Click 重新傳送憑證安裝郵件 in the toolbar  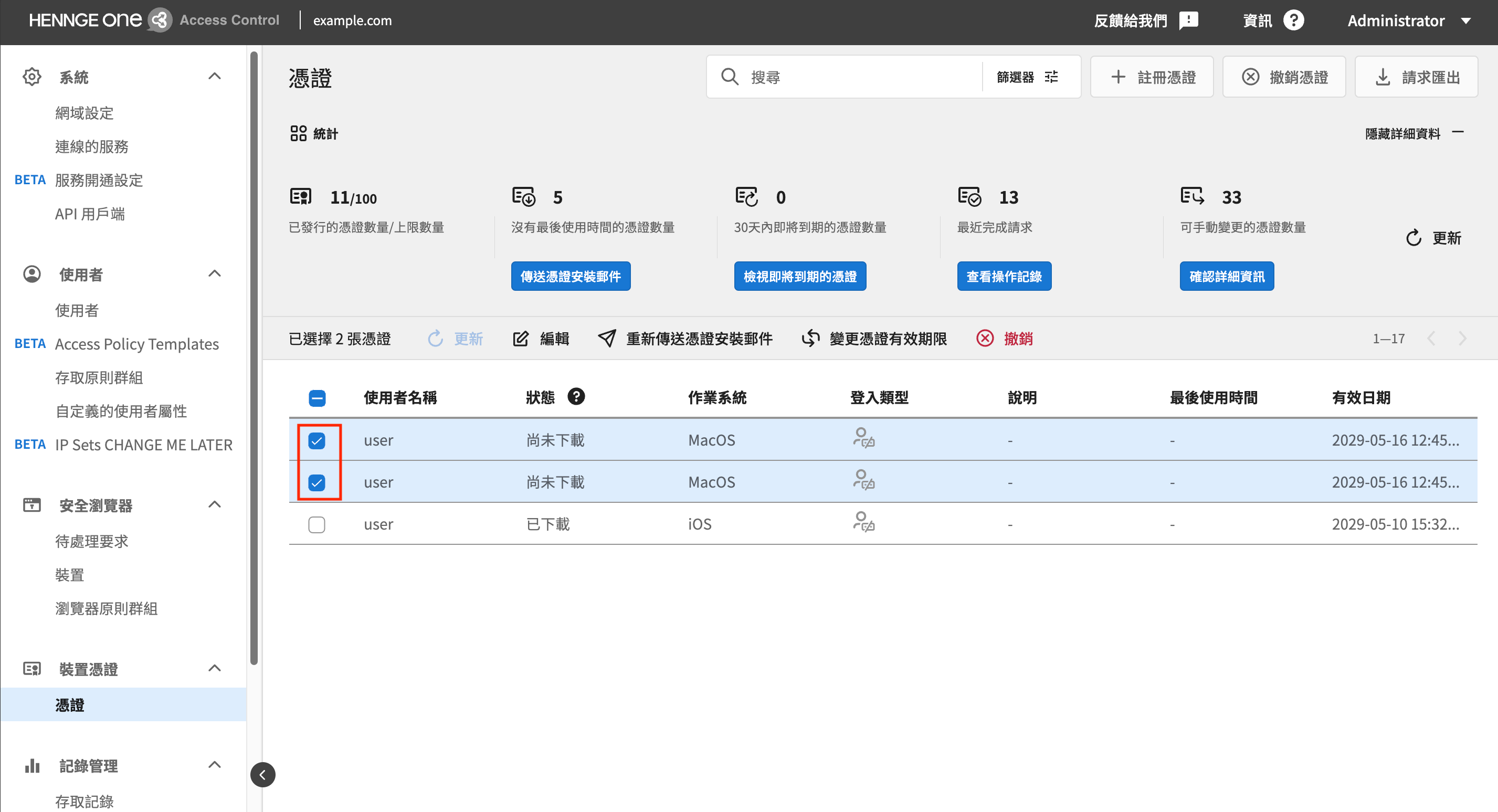(x=685, y=339)
